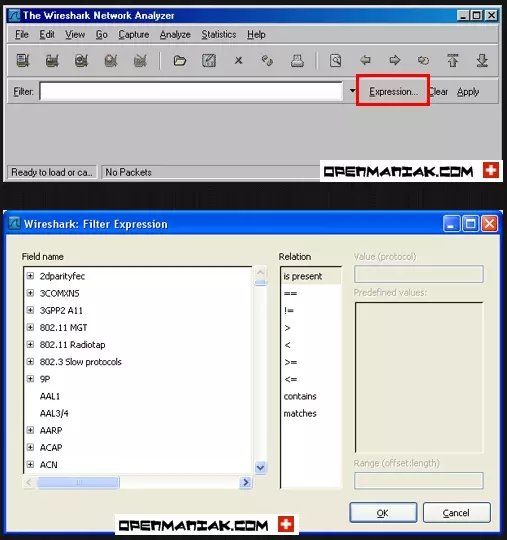The height and width of the screenshot is (540, 507).
Task: Expand the 9P tree node
Action: [30, 379]
